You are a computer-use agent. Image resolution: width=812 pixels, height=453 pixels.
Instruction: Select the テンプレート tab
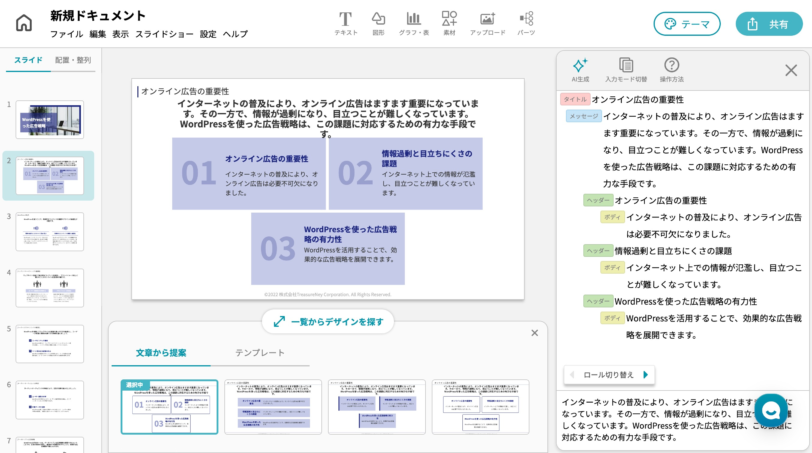260,353
